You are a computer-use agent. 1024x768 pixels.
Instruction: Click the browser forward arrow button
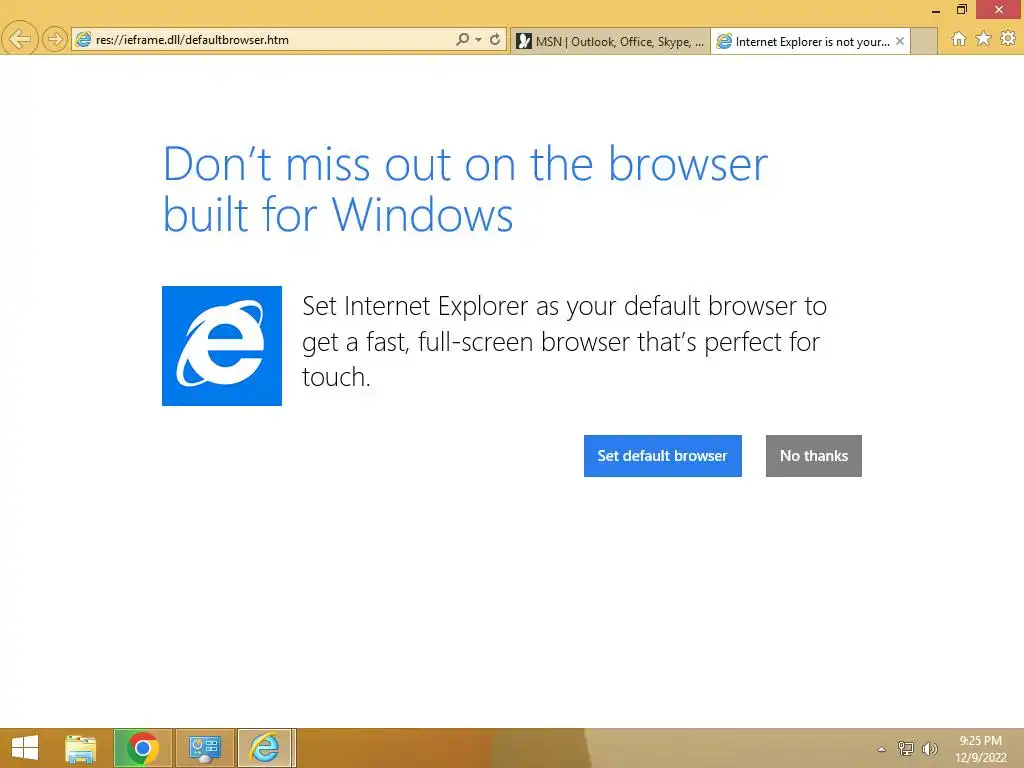coord(55,39)
